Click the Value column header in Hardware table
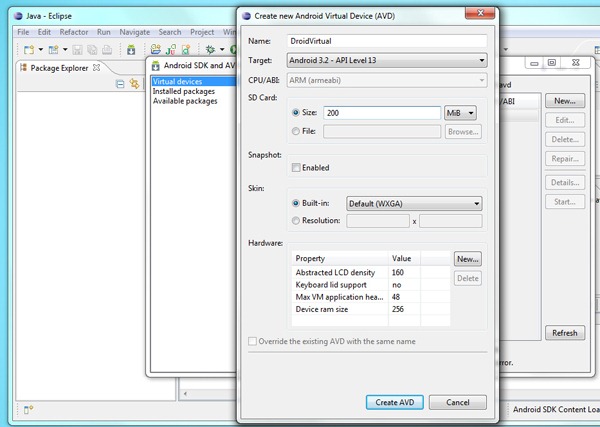Viewport: 600px width, 427px height. (404, 259)
